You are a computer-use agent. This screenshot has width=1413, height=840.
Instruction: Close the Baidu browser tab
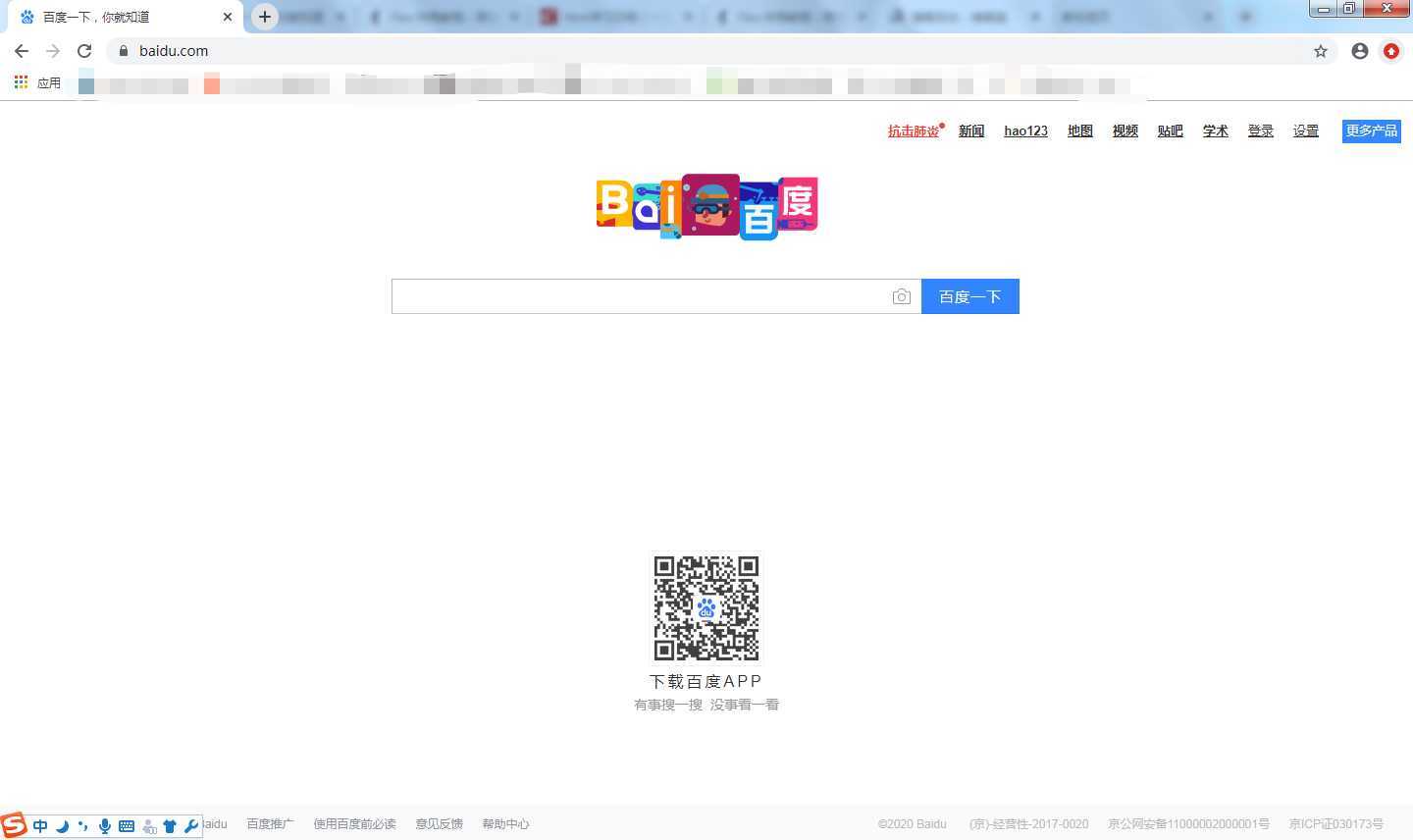(228, 17)
